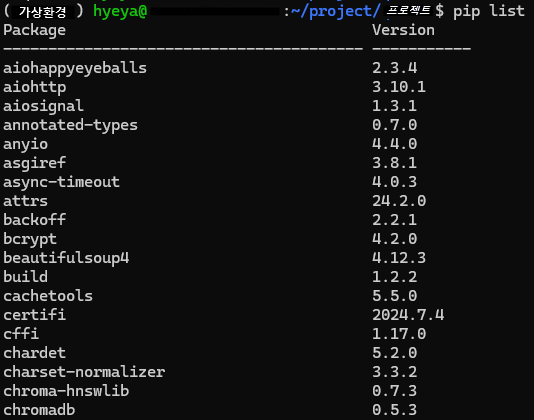Image resolution: width=534 pixels, height=420 pixels.
Task: Click version 1.2.2 of build
Action: click(394, 277)
